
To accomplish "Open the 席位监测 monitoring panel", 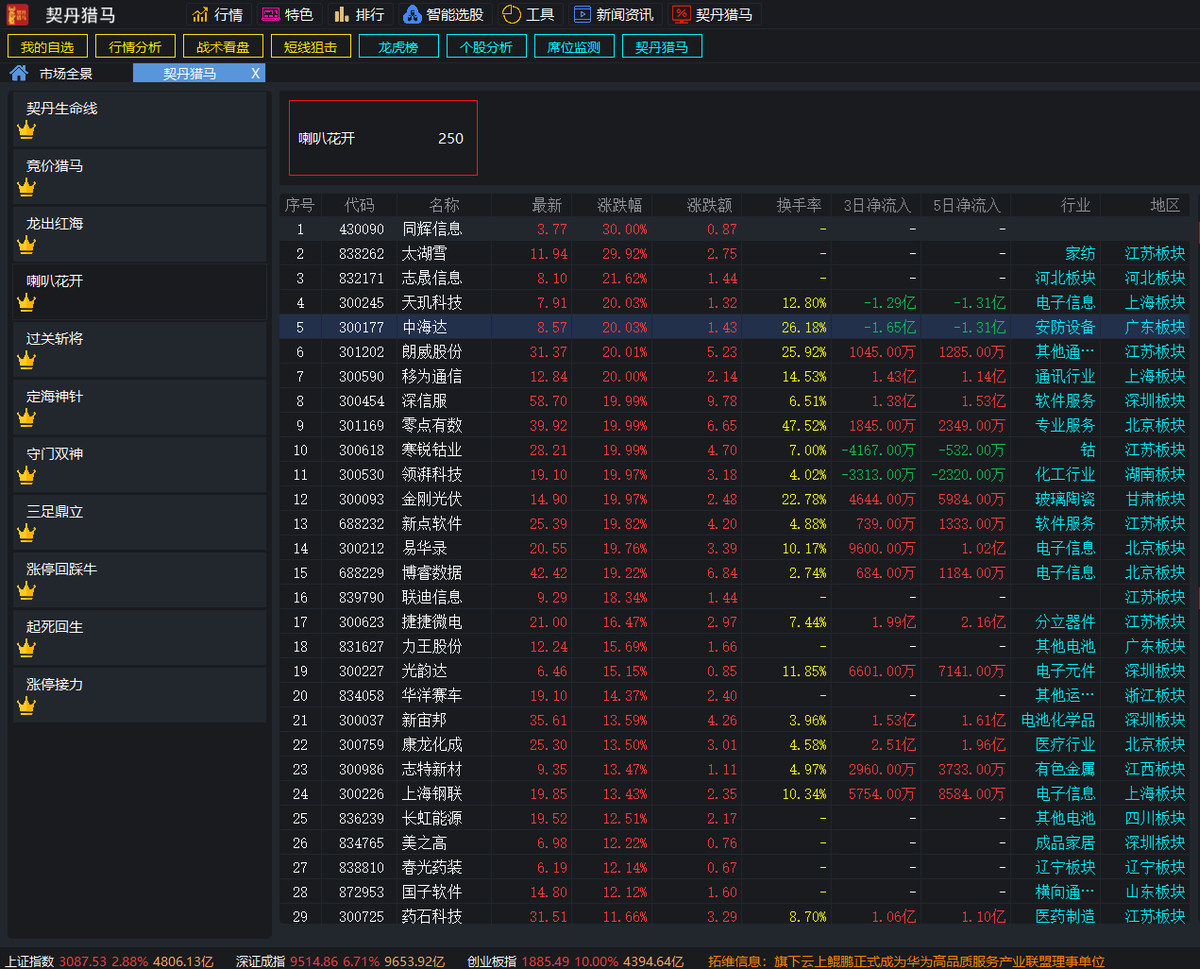I will coord(574,45).
